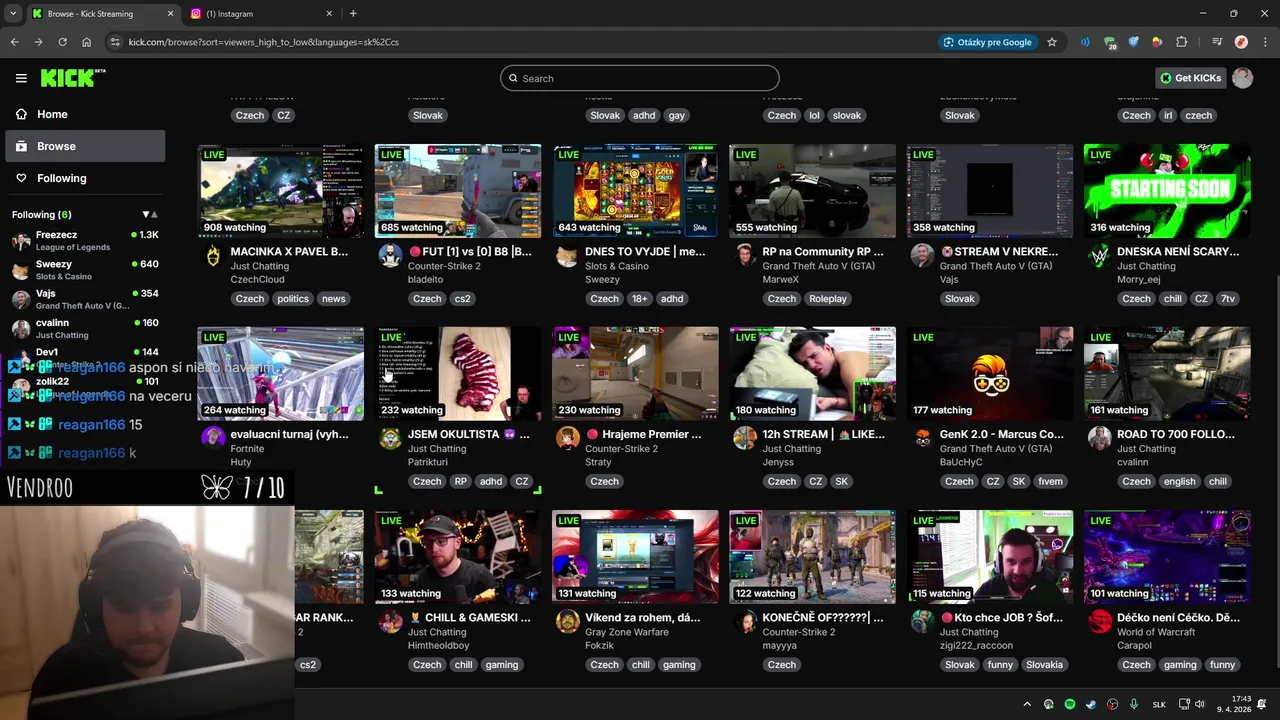Screen dimensions: 1280x720
Task: Open FUT vs B8 Counter-Strike thumbnail
Action: tap(458, 191)
